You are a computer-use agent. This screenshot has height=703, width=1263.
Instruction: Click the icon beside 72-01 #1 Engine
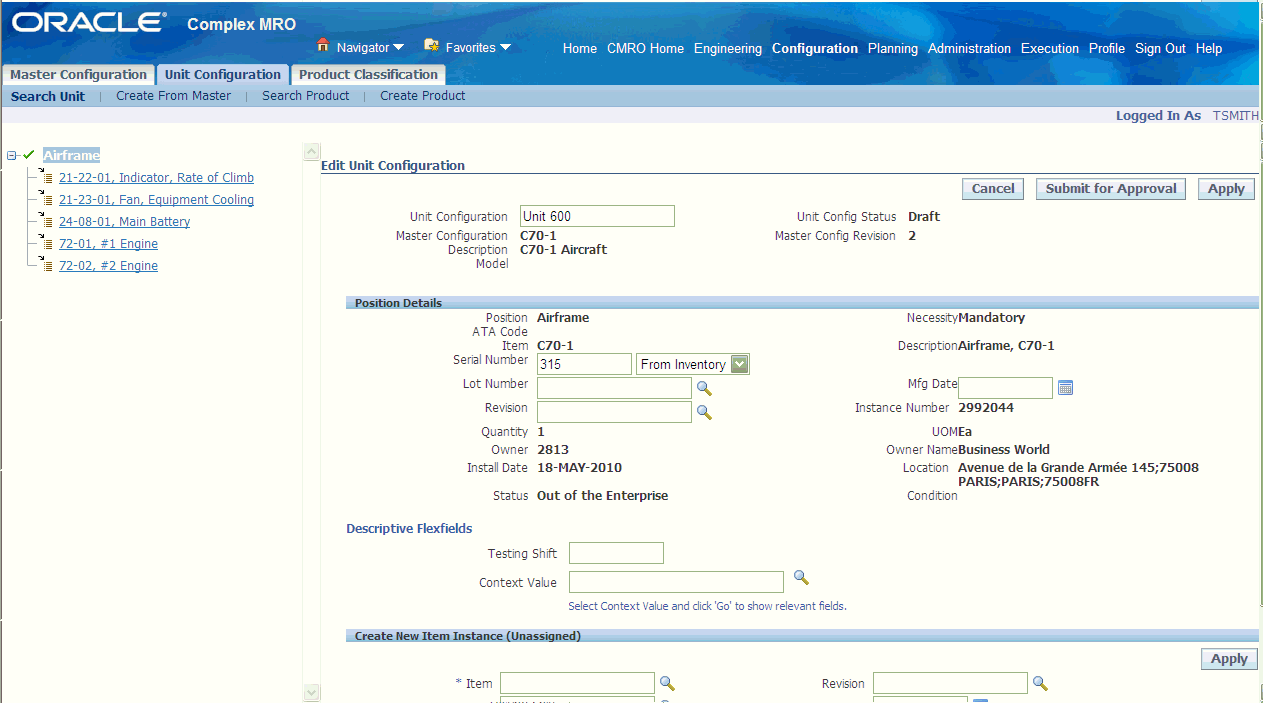point(46,244)
